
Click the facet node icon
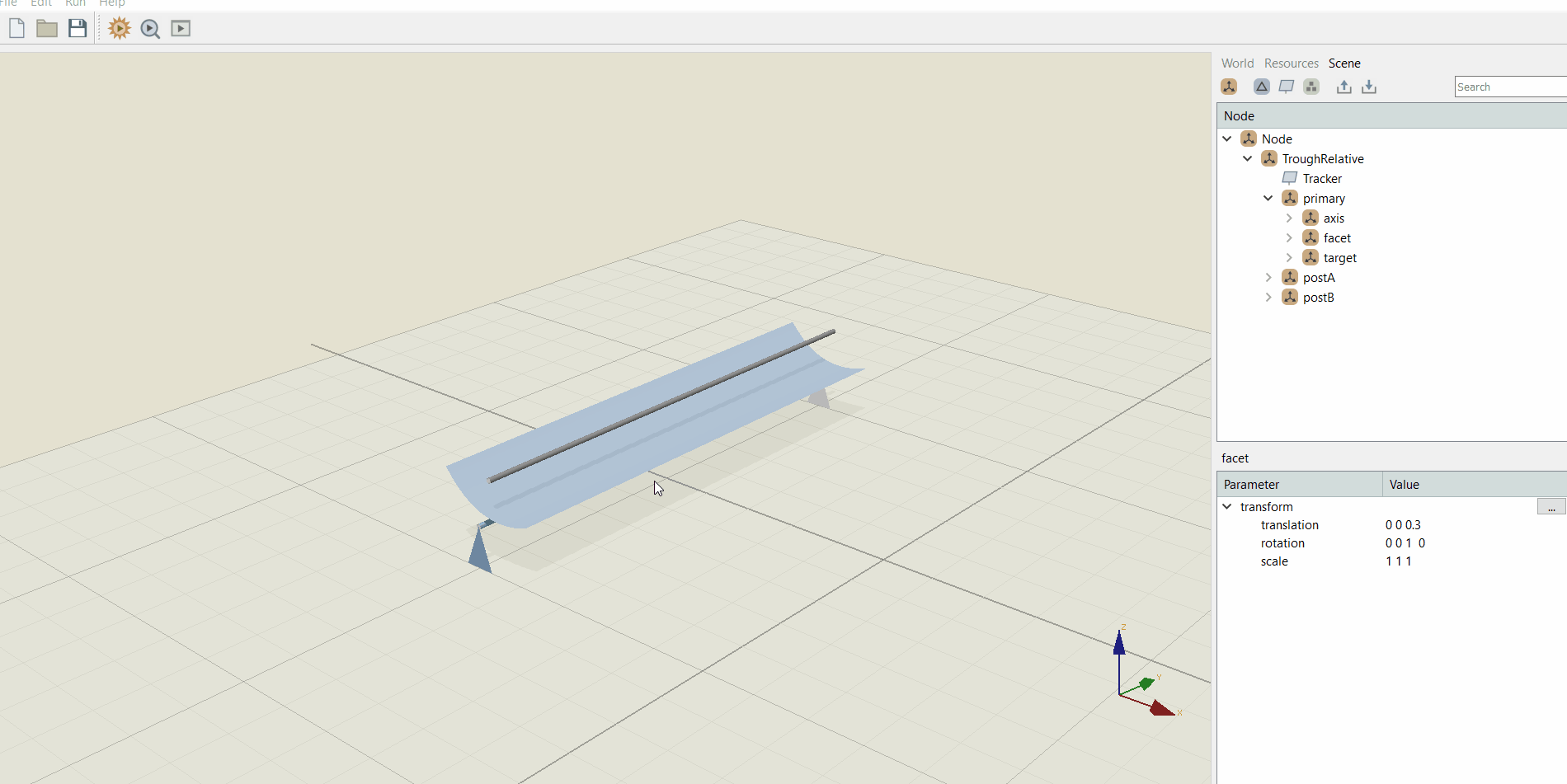pyautogui.click(x=1311, y=237)
